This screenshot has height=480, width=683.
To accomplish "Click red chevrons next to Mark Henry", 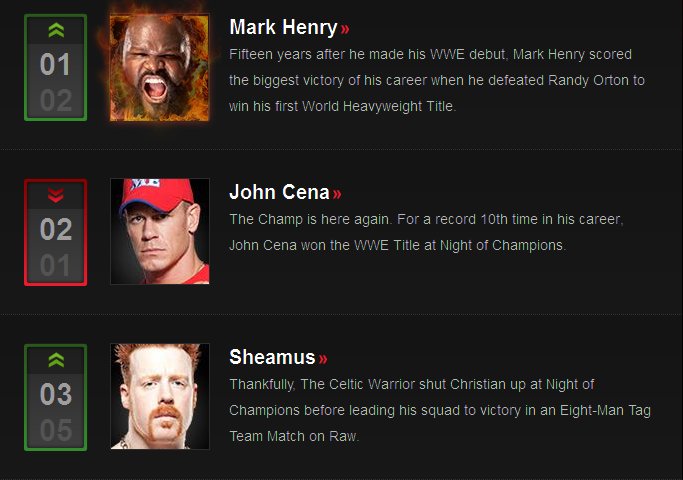I will 345,29.
